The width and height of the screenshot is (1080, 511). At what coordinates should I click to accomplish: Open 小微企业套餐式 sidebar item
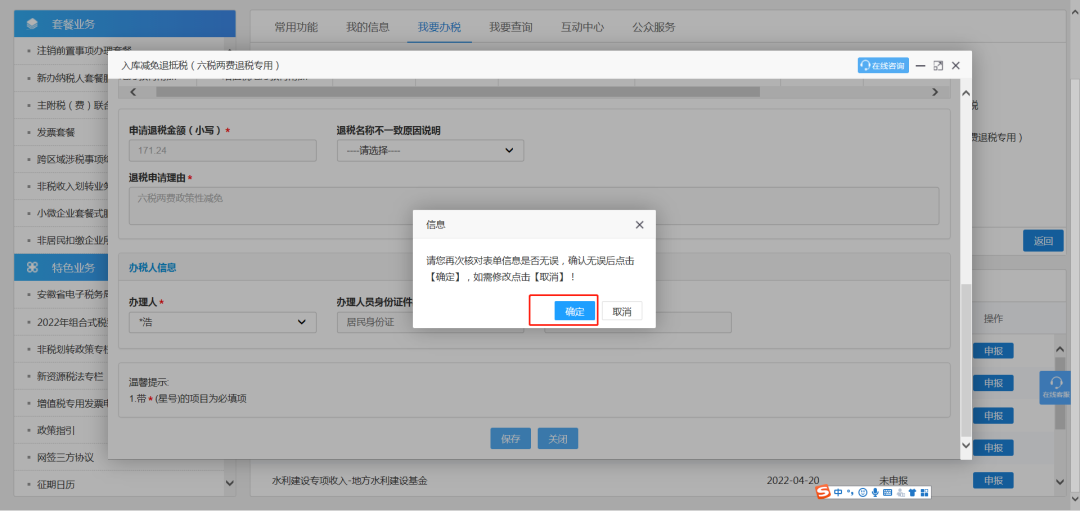(x=72, y=213)
